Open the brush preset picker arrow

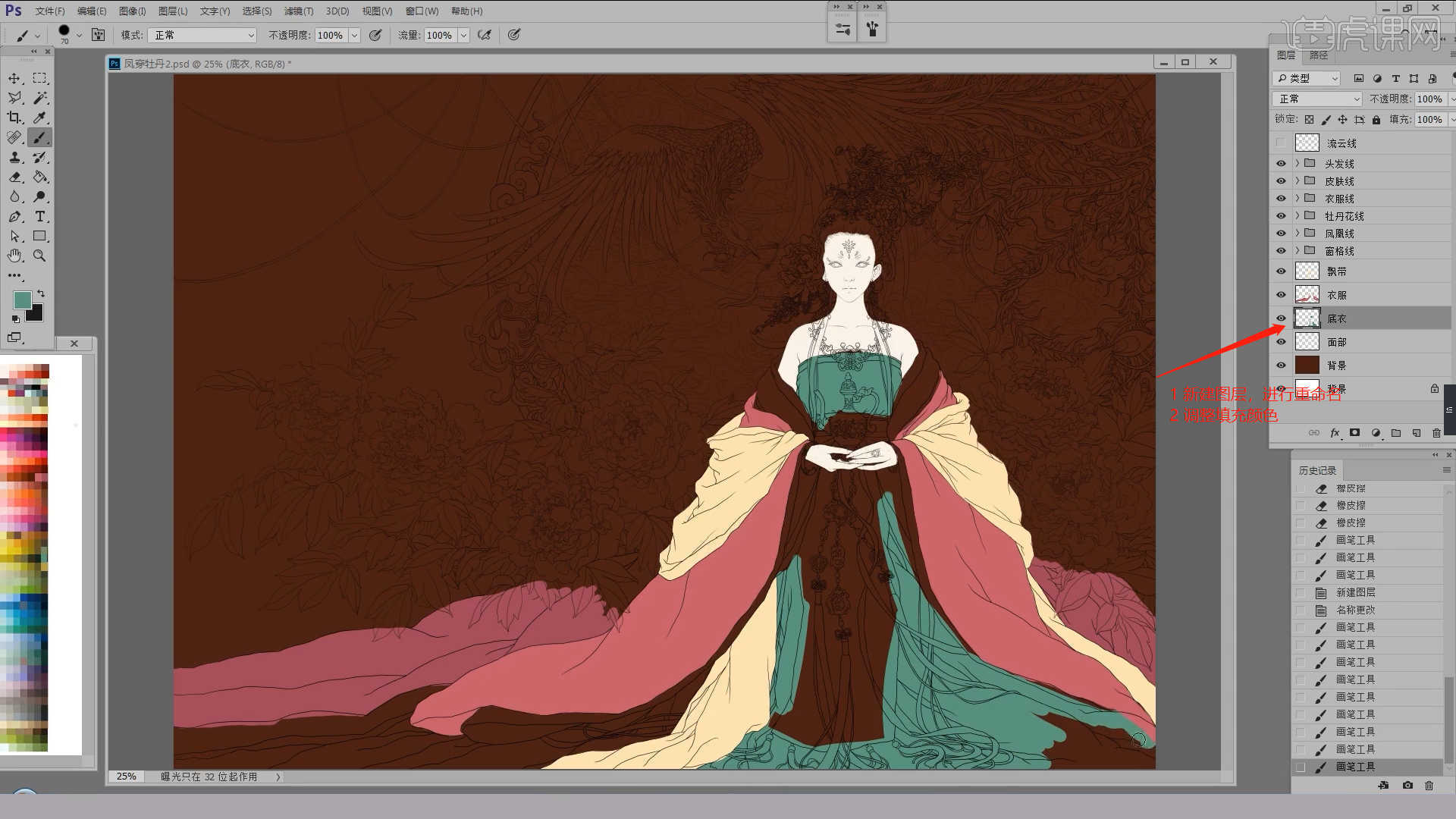79,35
